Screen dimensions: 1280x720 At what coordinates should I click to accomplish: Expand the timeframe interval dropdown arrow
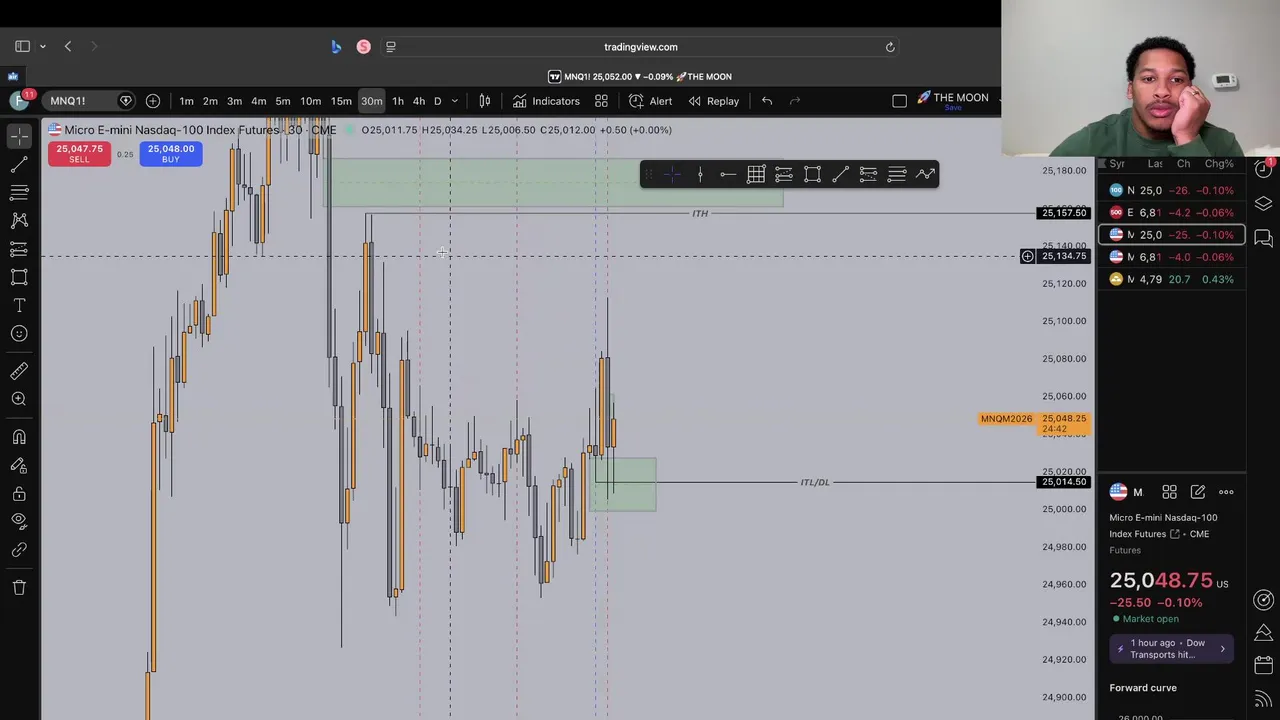click(x=454, y=101)
